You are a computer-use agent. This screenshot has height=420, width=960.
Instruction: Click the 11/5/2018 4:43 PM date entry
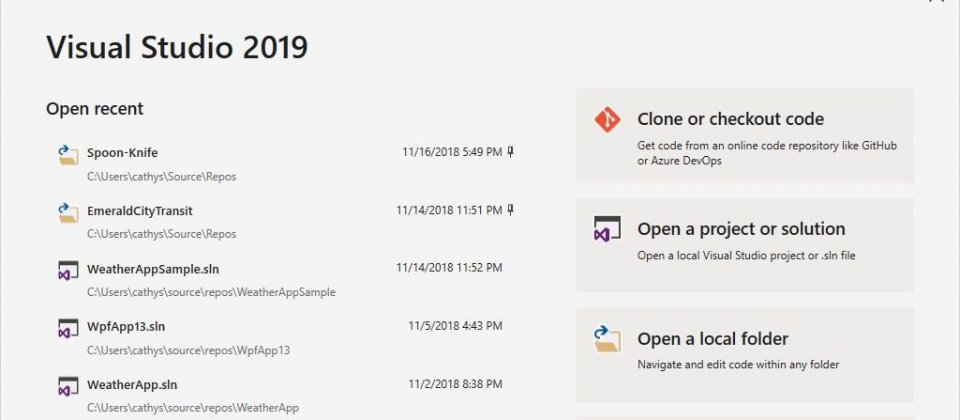click(455, 326)
